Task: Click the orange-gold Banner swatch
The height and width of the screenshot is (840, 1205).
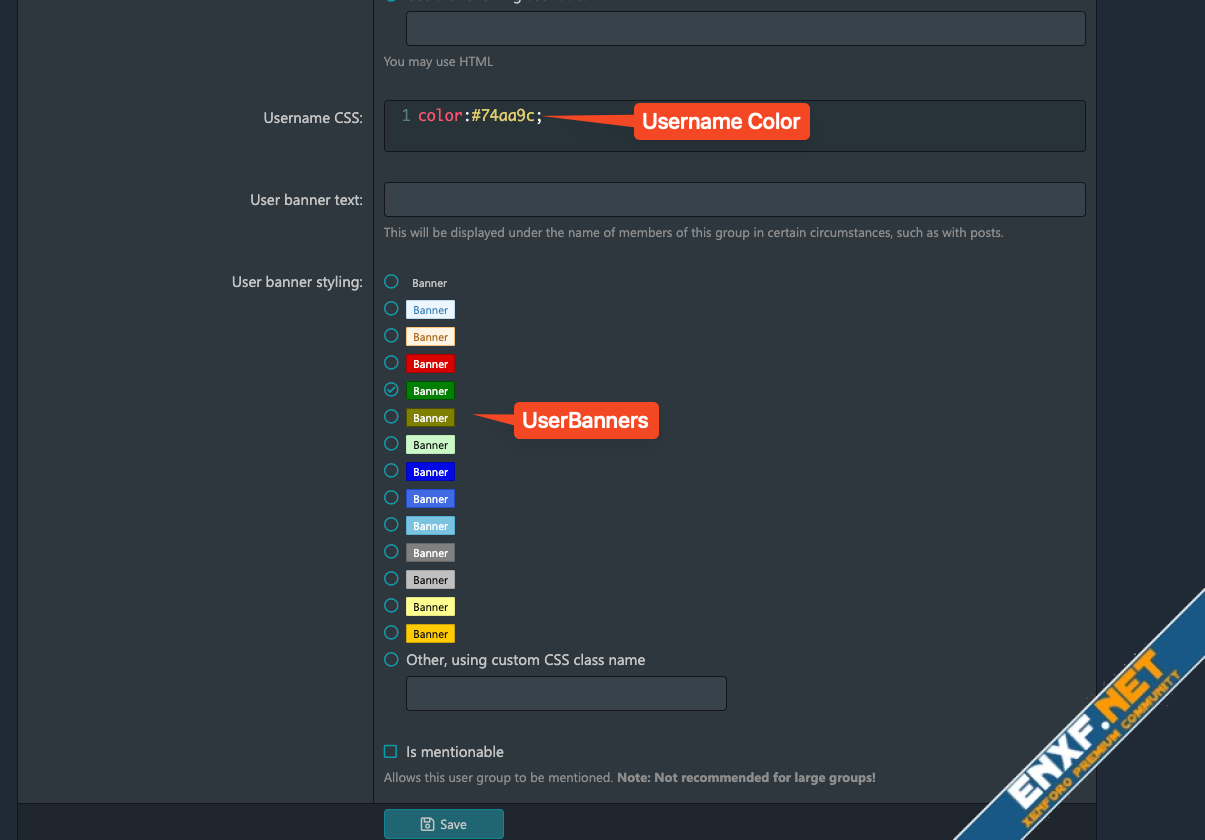Action: coord(430,633)
